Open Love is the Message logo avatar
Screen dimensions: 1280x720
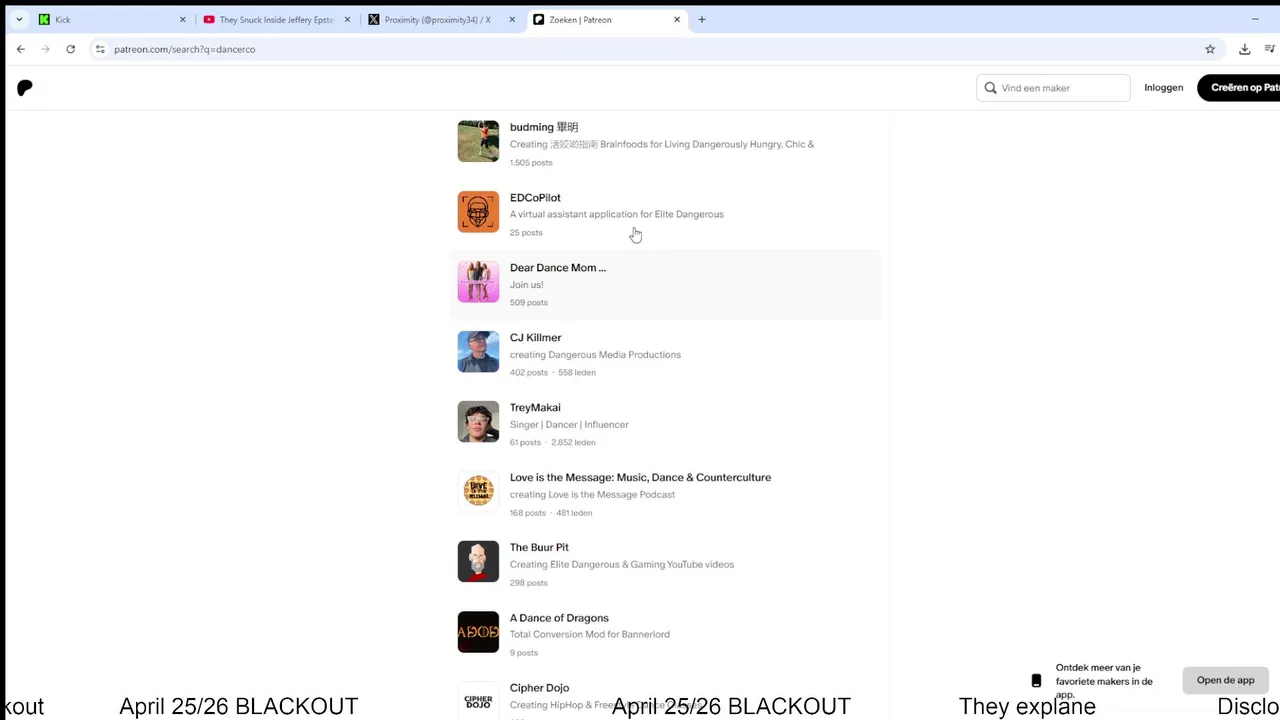[x=478, y=491]
